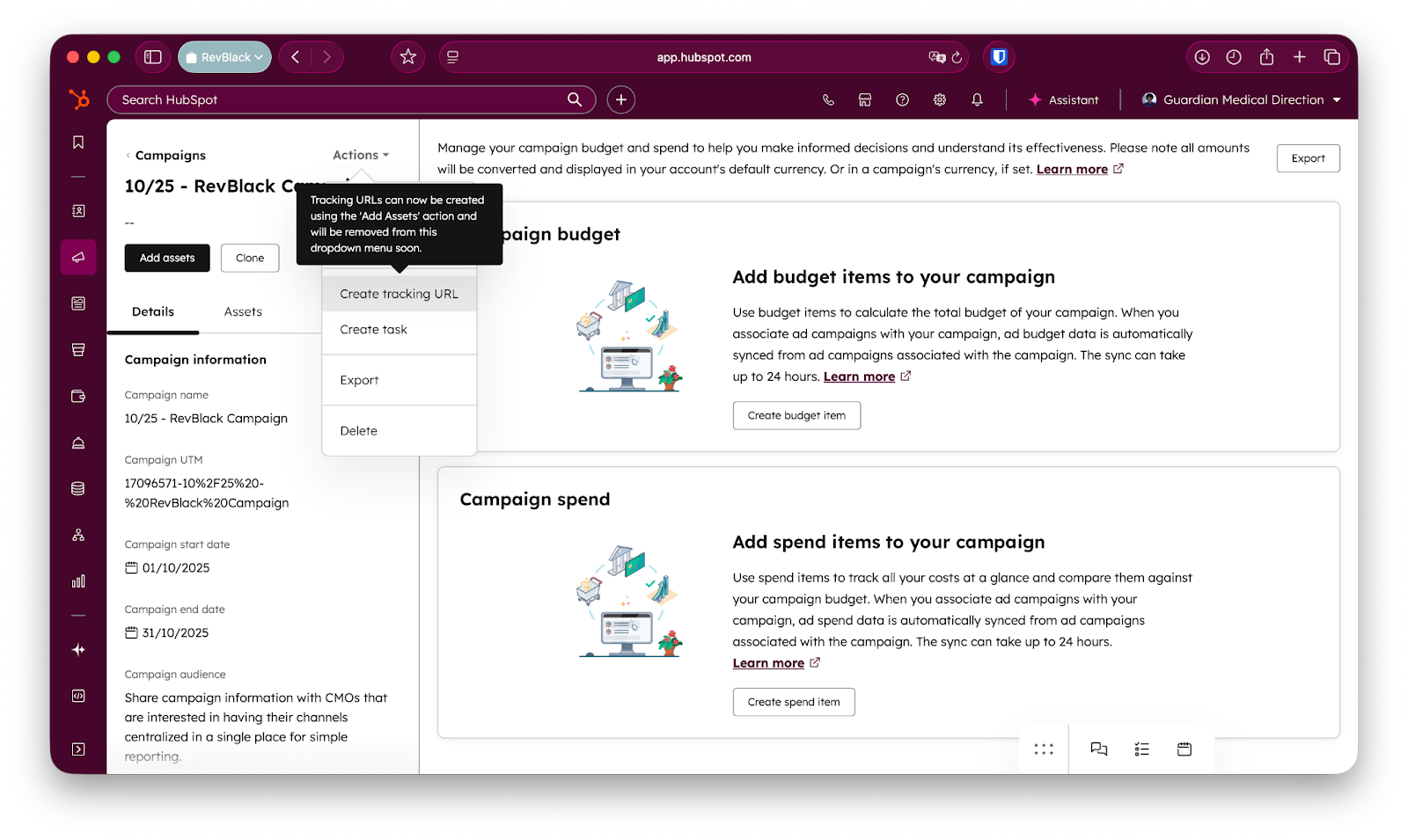Open the Bookmarks sidebar icon
Viewport: 1408px width, 840px height.
coord(78,142)
